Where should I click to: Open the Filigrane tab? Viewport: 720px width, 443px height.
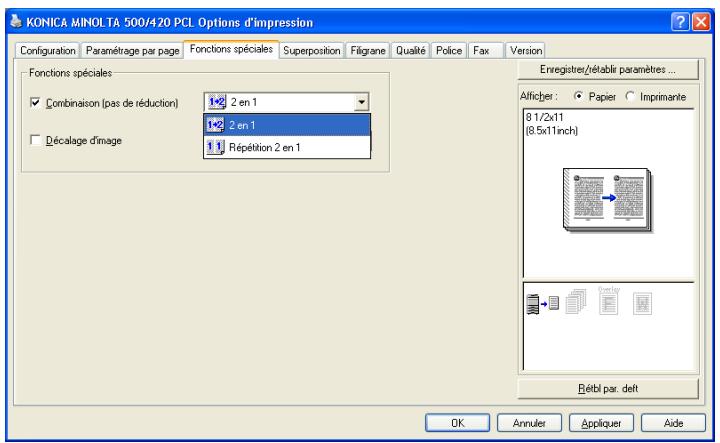[368, 50]
